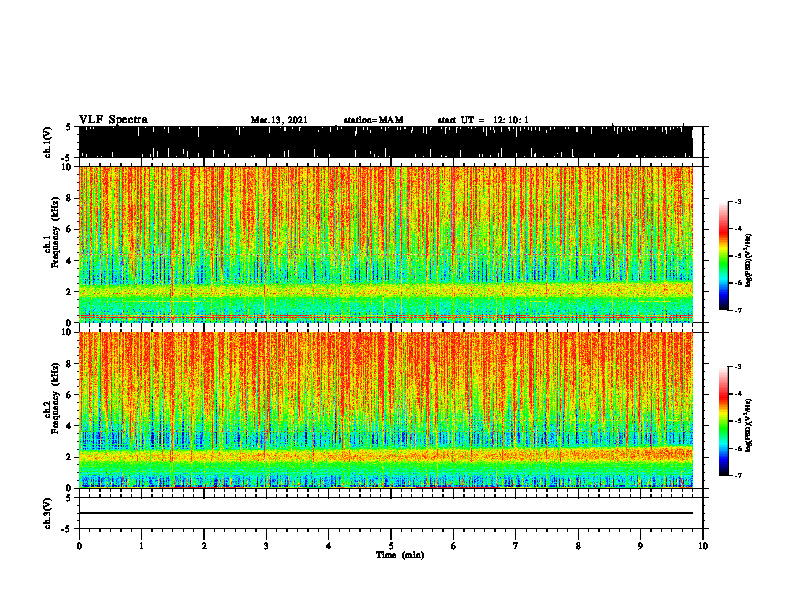The height and width of the screenshot is (612, 792).
Task: Click time axis tick label "3"
Action: click(266, 546)
